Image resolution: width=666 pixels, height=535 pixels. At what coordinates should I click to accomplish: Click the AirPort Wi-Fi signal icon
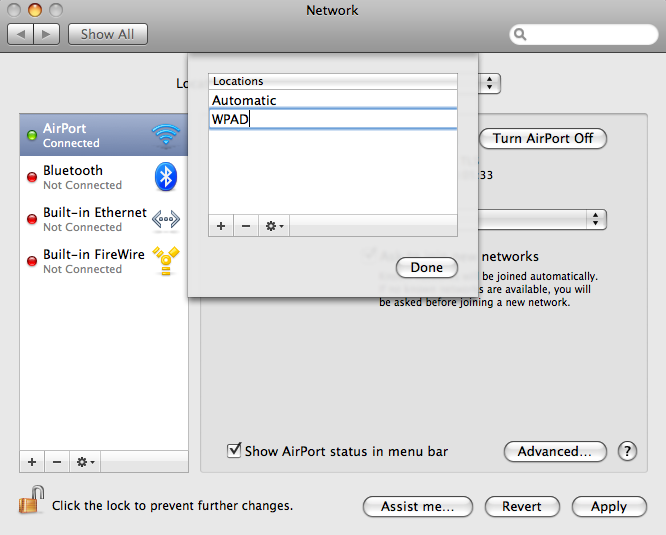[166, 135]
